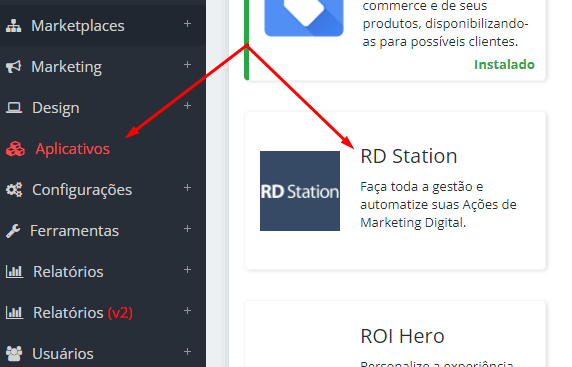This screenshot has width=572, height=367.
Task: Click the Relatórios (v2) chart icon
Action: 14,312
